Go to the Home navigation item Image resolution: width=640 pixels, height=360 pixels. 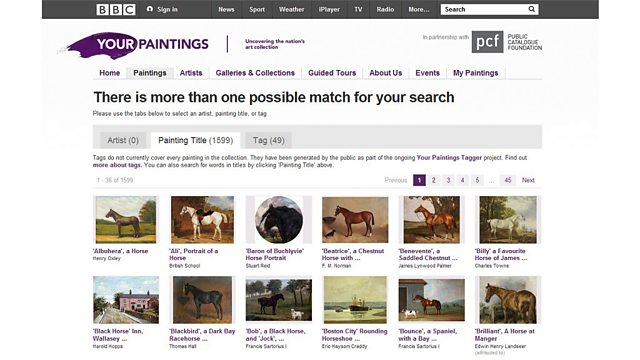(x=110, y=73)
